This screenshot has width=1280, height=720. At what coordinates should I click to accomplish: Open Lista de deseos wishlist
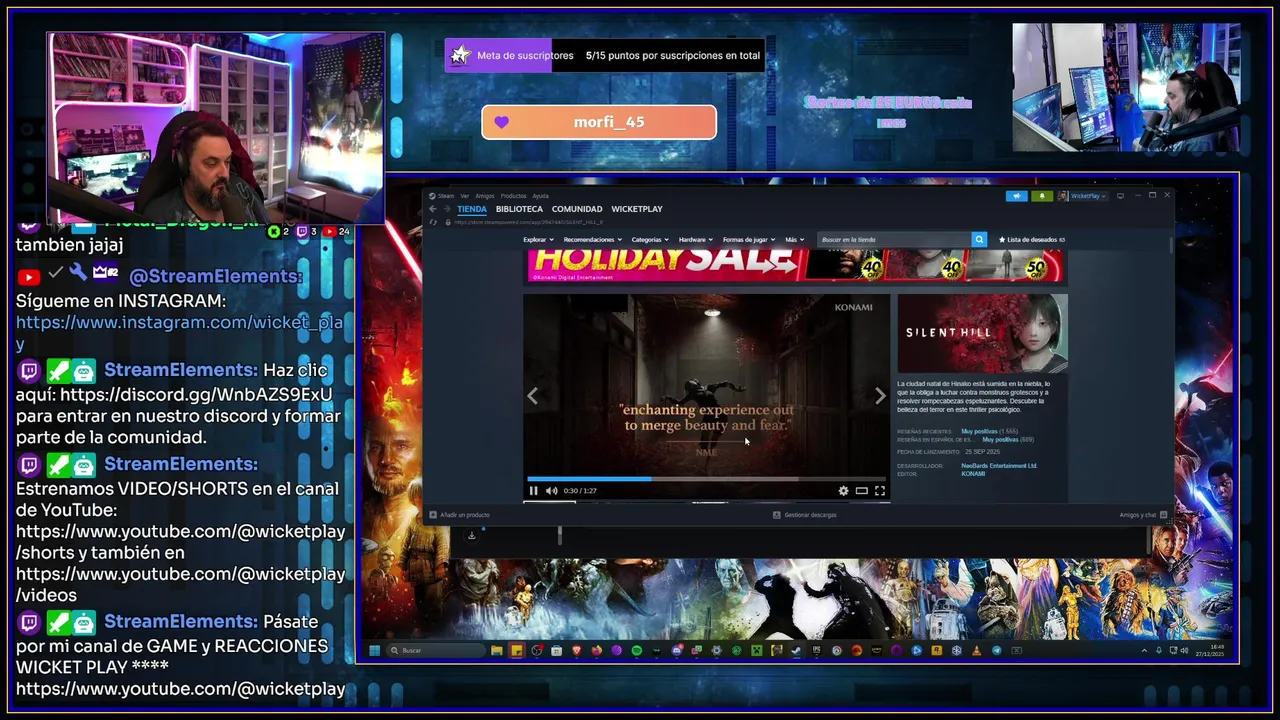[x=1032, y=240]
